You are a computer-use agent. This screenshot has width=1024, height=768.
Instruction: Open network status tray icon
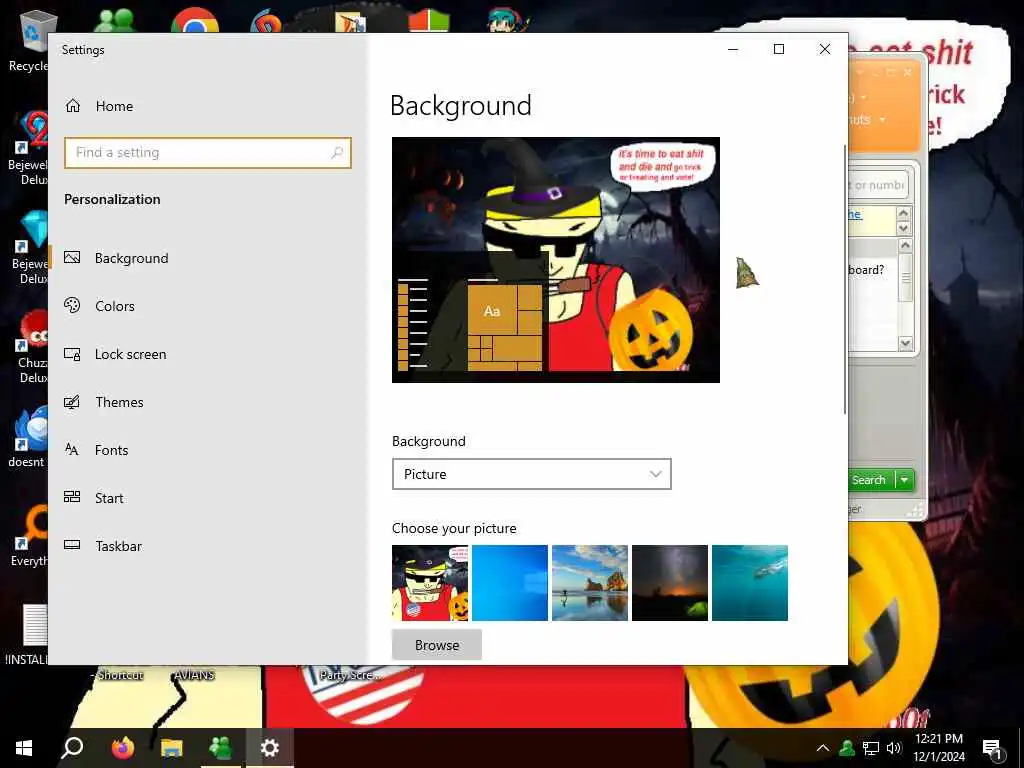tap(871, 748)
